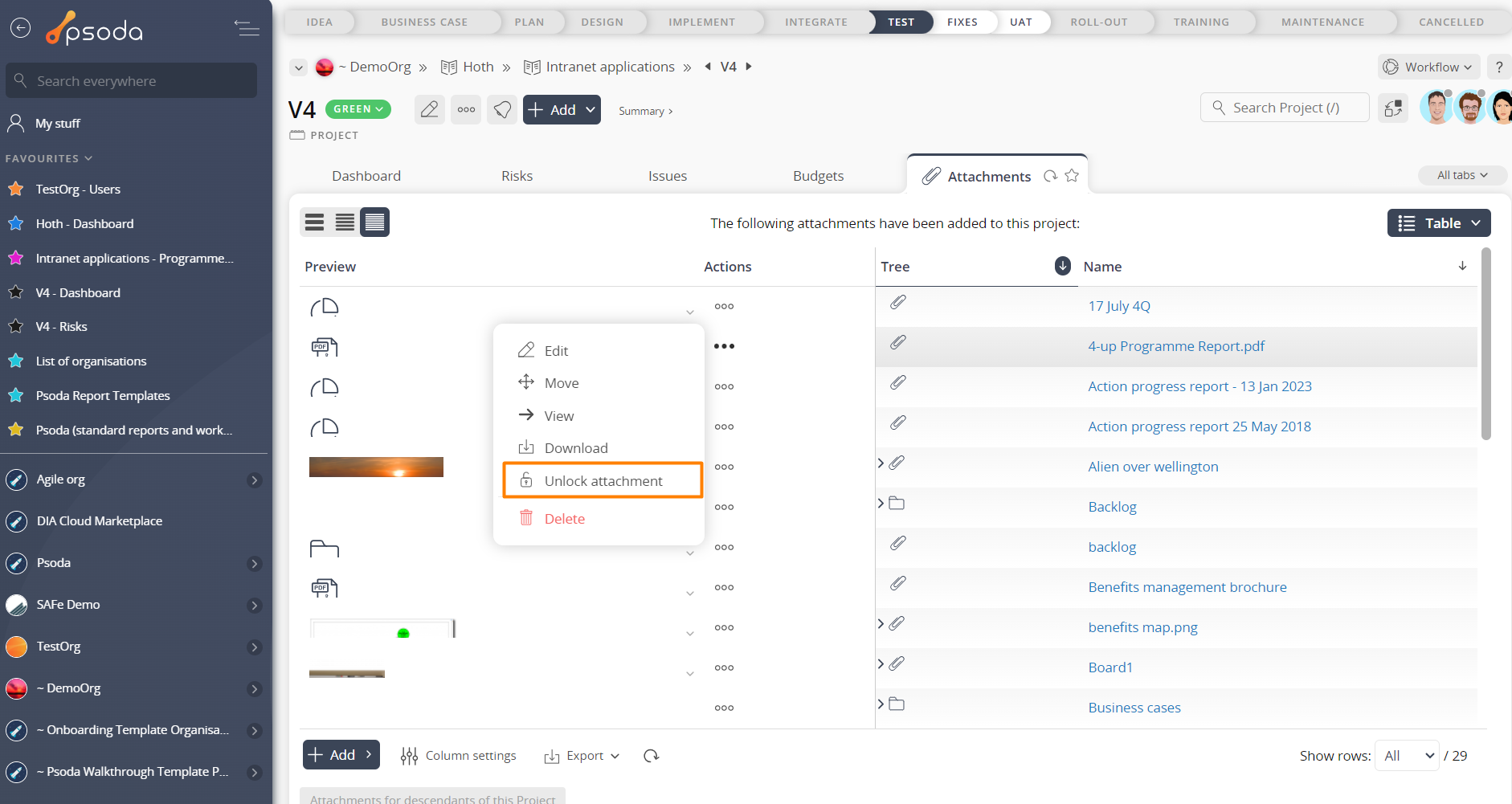The height and width of the screenshot is (804, 1512).
Task: Click the sunset image thumbnail preview
Action: point(376,467)
